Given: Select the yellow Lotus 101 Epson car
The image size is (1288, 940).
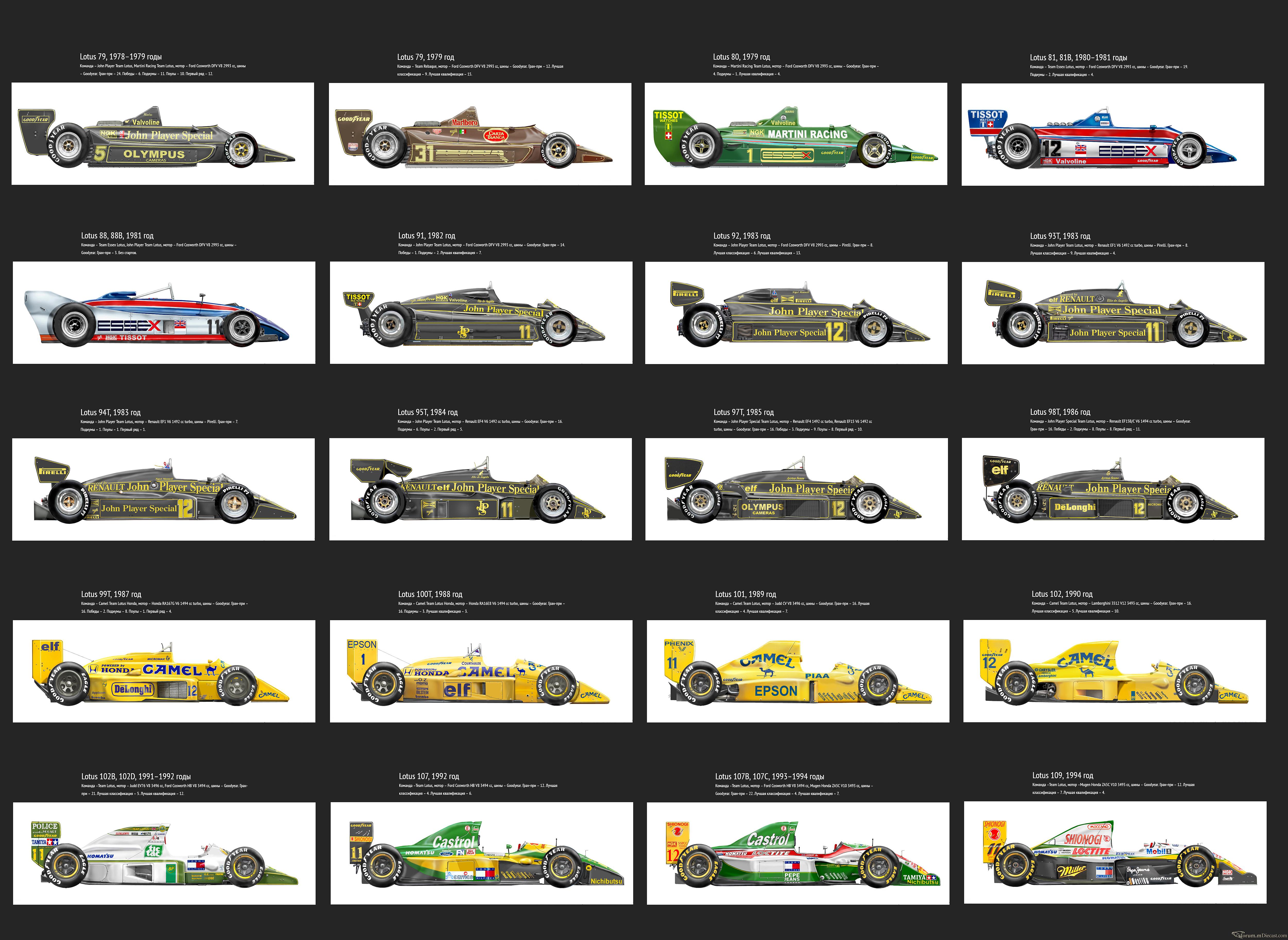Looking at the screenshot, I should (x=798, y=672).
